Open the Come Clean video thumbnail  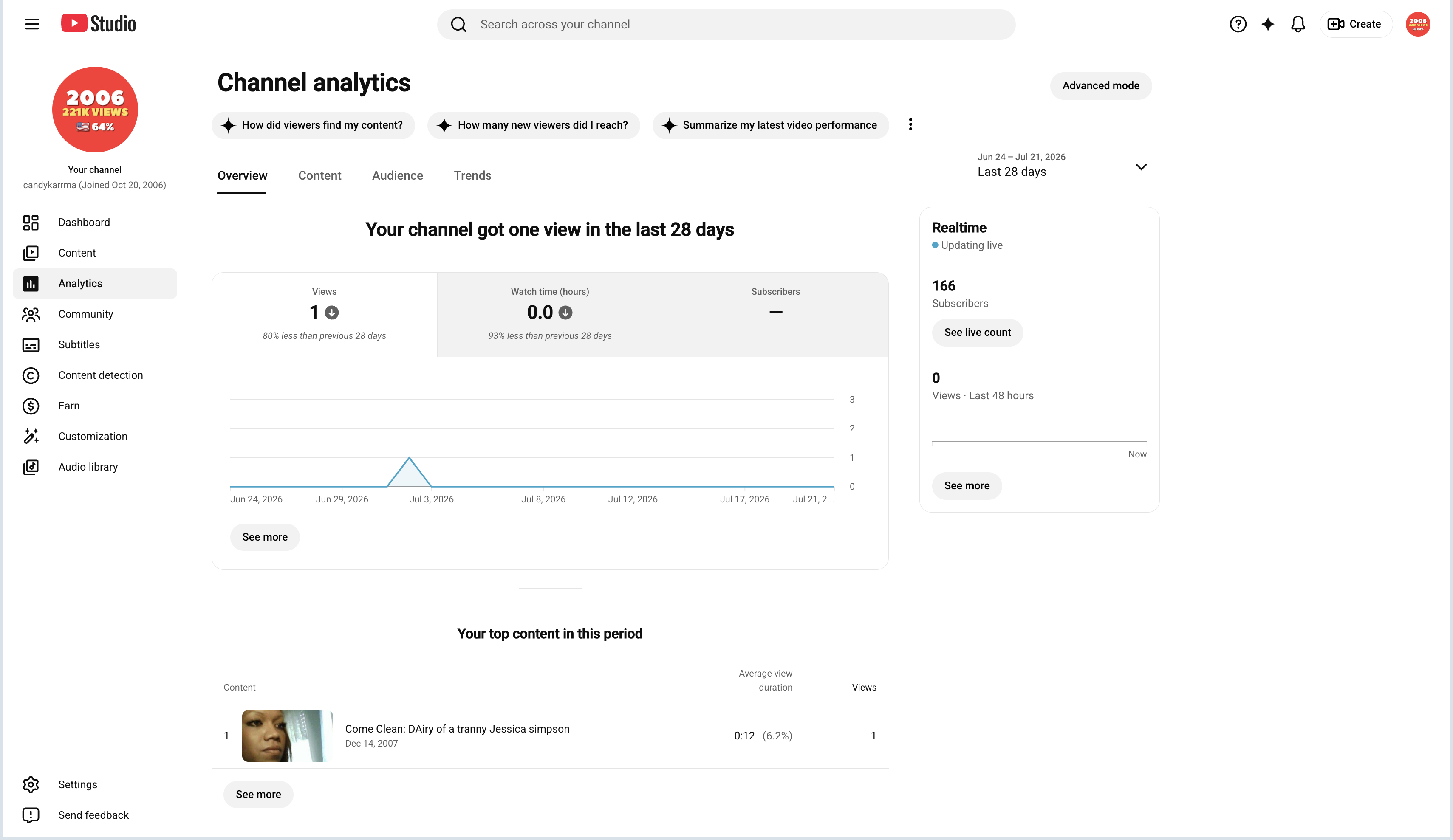click(287, 736)
